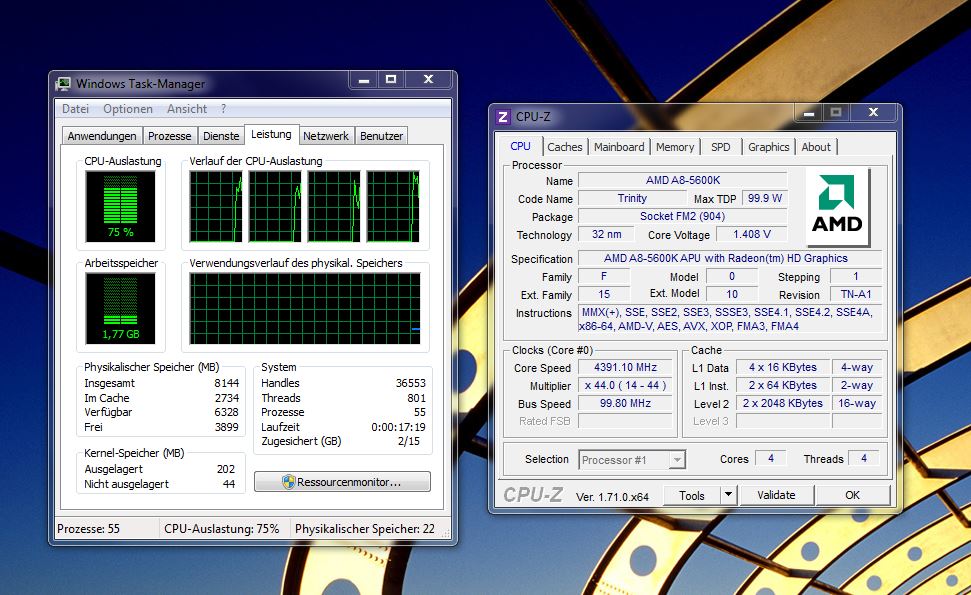Click the Socket FM2 (904) package value
Screen dimensions: 971x595
(x=682, y=216)
